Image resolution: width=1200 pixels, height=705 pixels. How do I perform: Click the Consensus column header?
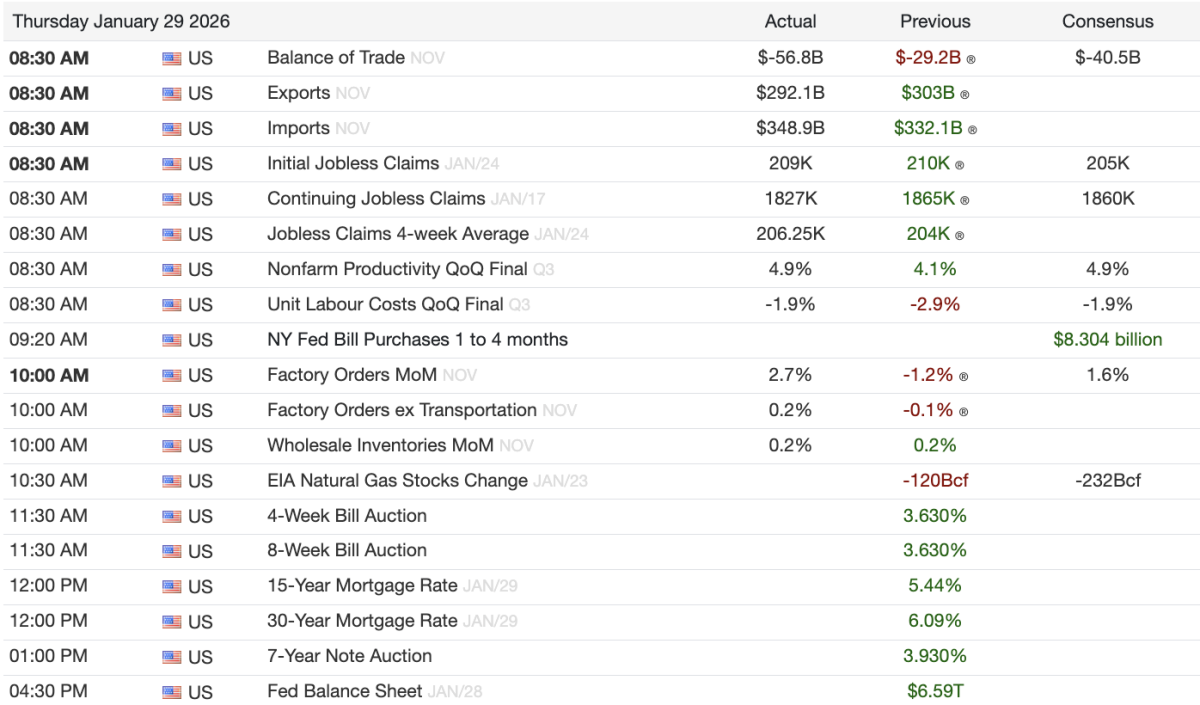coord(1107,21)
